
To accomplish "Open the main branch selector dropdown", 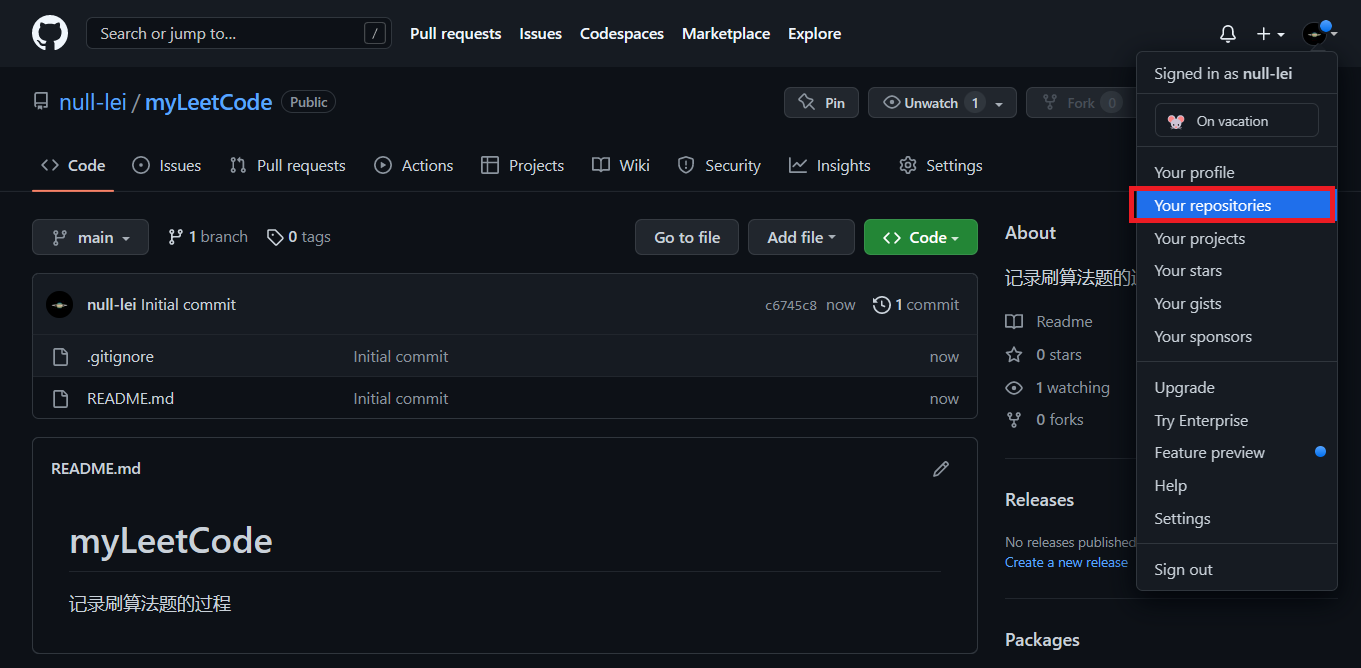I will tap(90, 237).
